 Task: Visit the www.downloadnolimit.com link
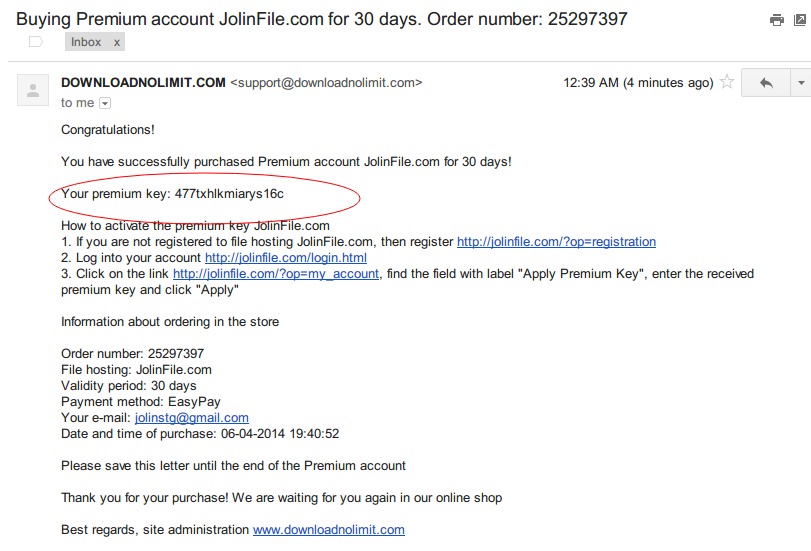[328, 530]
